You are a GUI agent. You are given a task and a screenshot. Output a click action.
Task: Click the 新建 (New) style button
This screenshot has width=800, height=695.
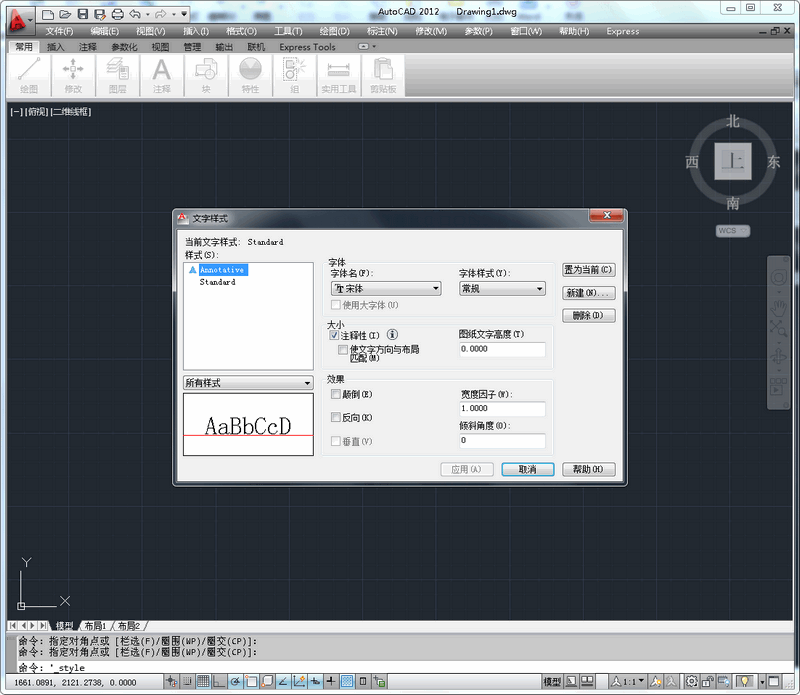pyautogui.click(x=588, y=292)
